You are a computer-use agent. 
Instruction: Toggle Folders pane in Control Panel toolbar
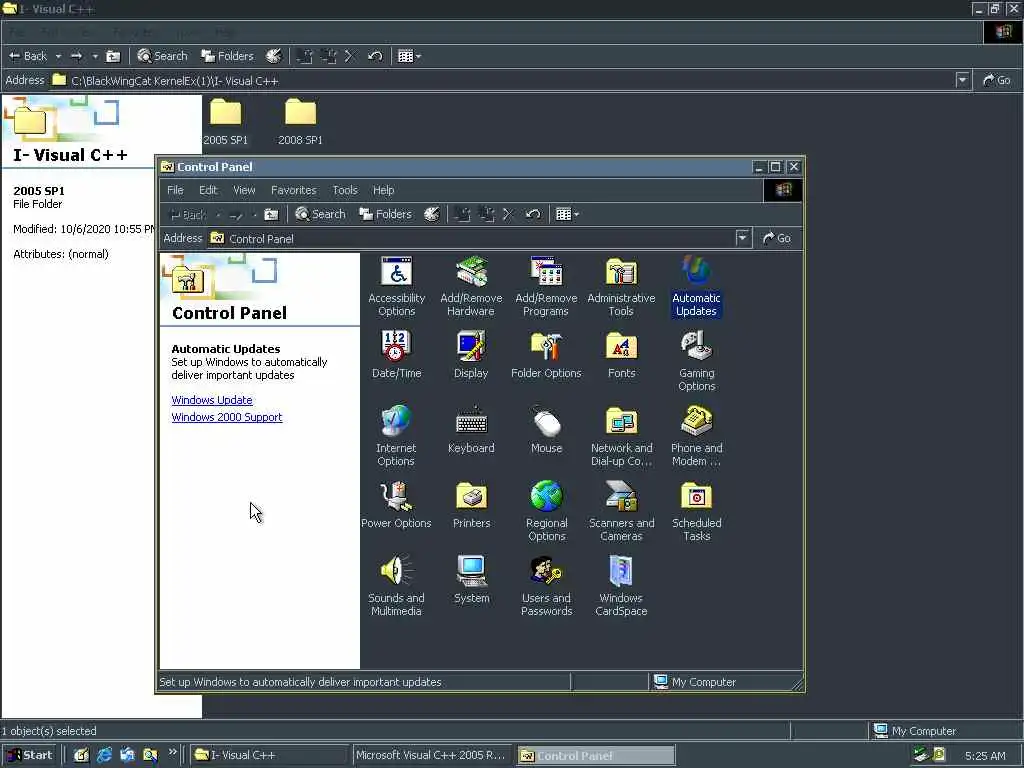385,214
